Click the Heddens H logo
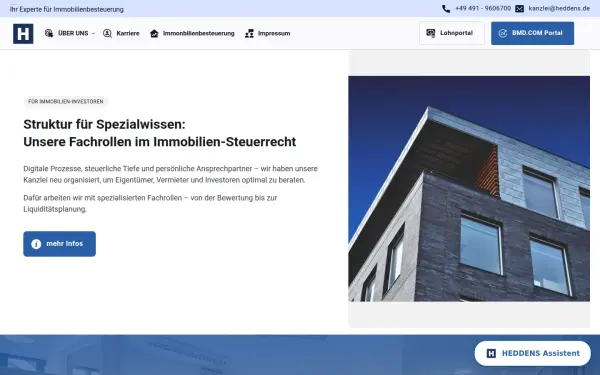The image size is (600, 375). (23, 34)
